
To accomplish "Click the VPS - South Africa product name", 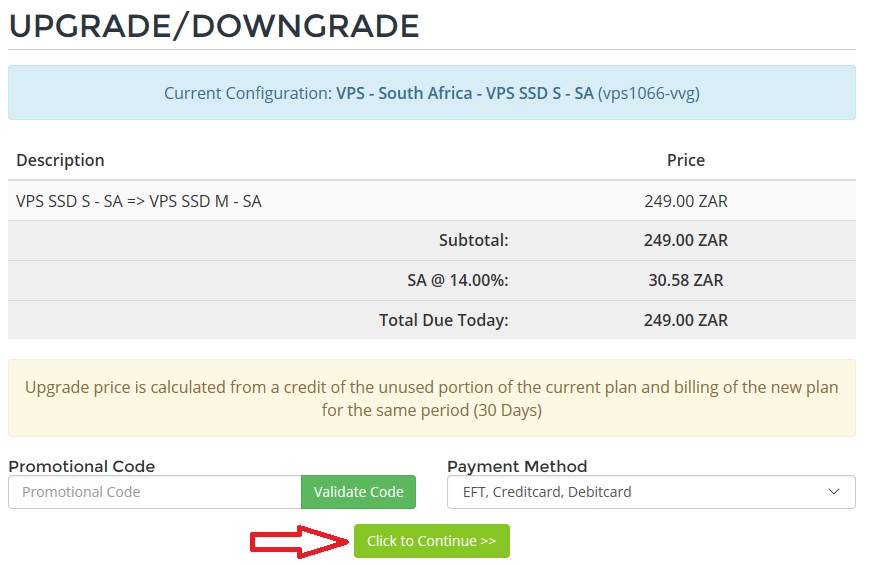I will tap(404, 93).
